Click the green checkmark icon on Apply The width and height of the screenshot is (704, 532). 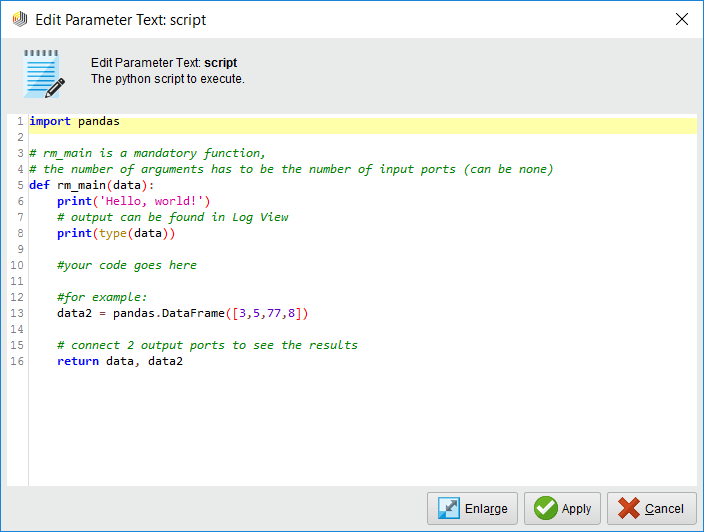coord(545,508)
